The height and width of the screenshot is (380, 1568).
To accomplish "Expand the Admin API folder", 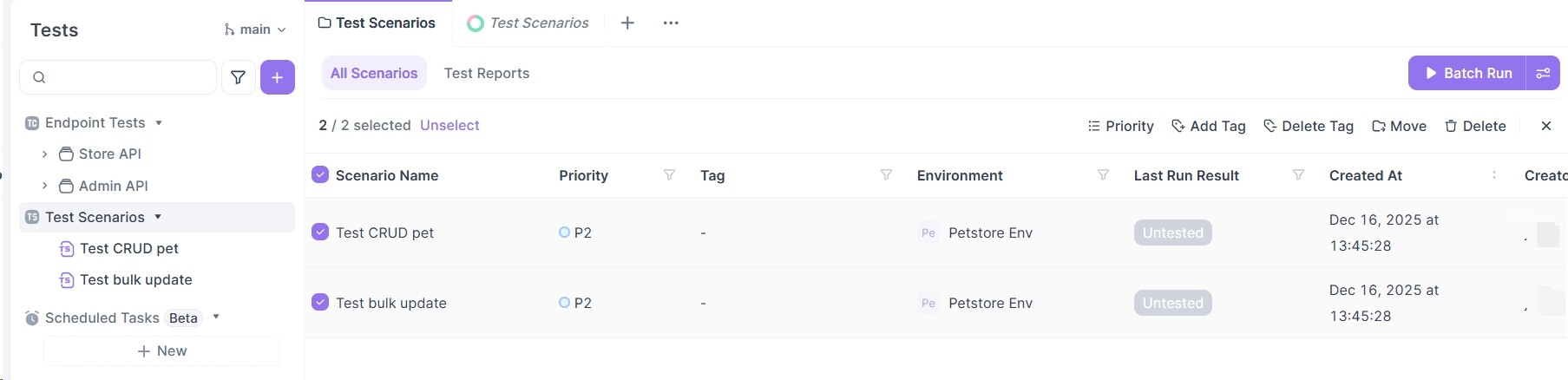I will 45,186.
